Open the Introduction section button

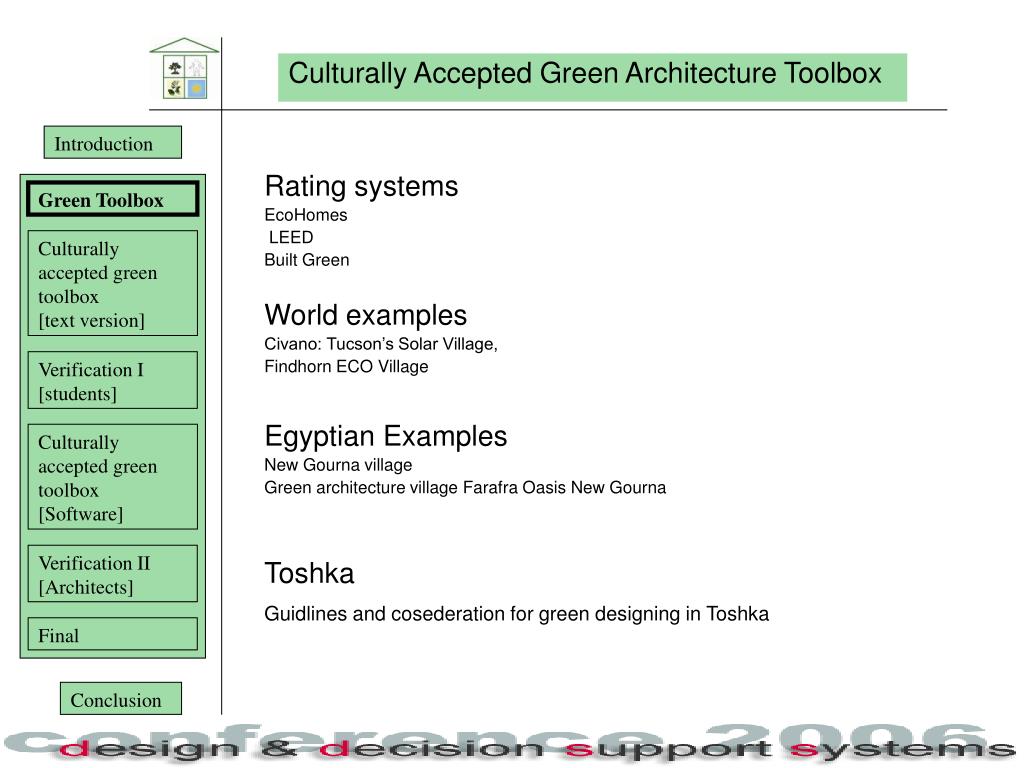112,142
